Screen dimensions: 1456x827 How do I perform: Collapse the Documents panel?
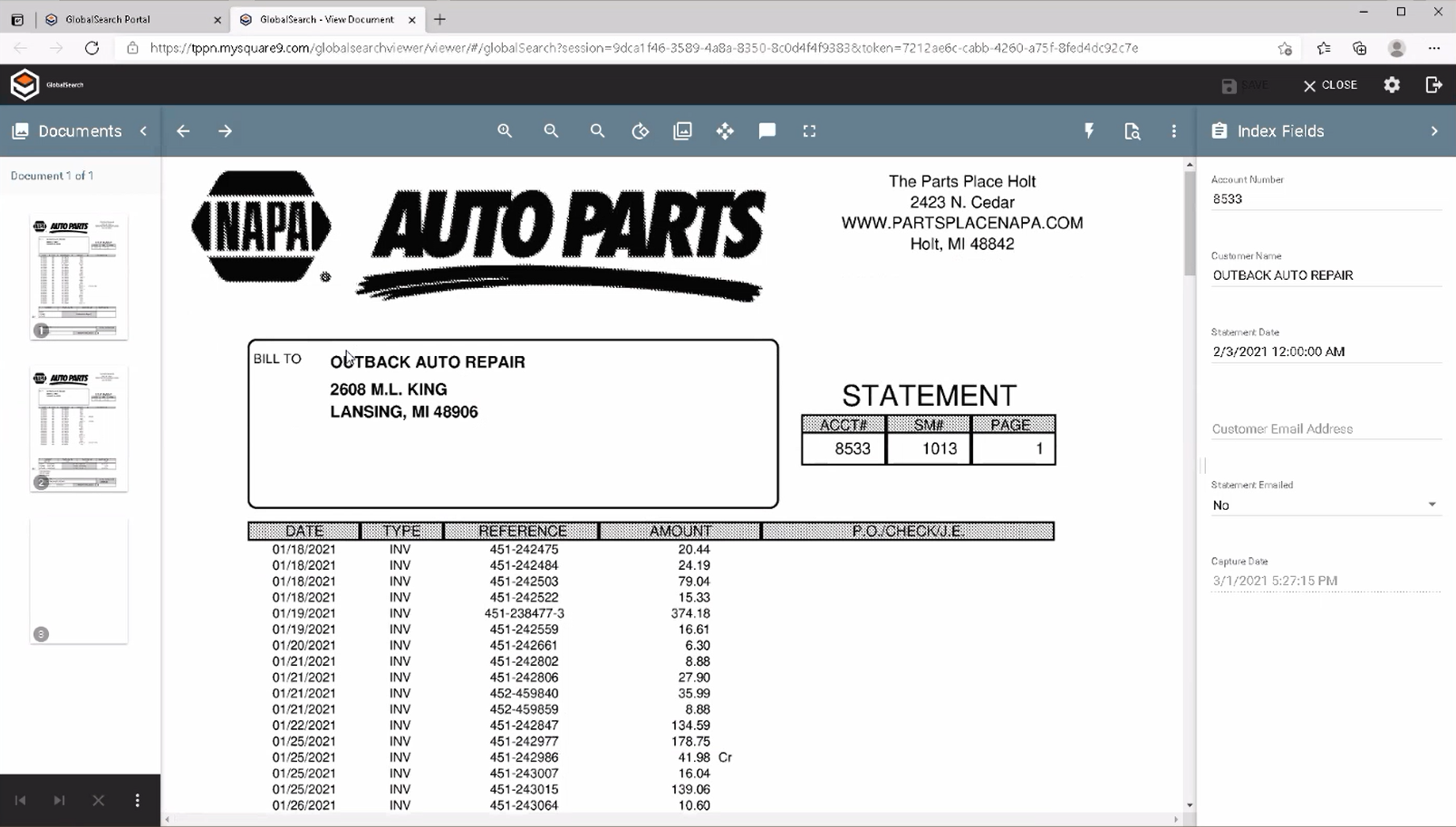click(143, 131)
